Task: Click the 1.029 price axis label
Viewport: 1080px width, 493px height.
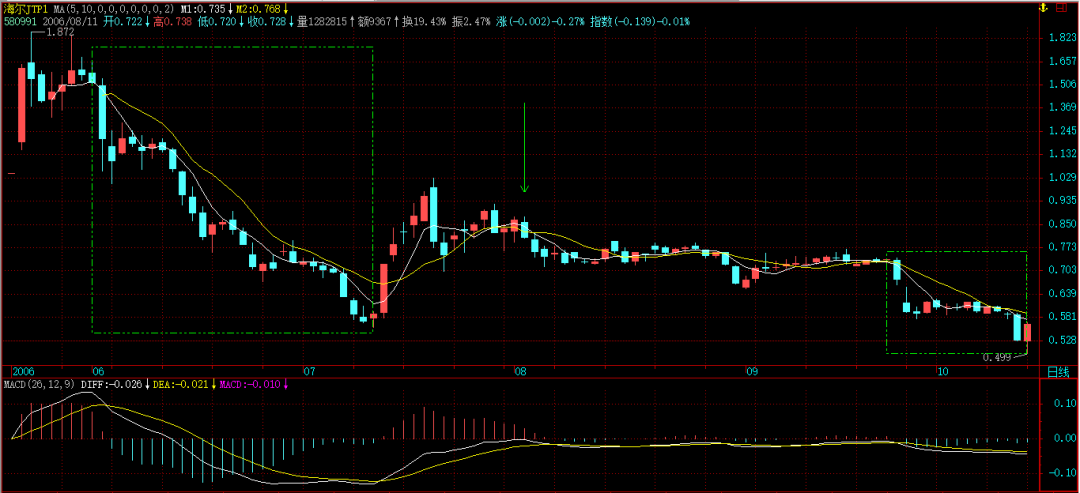Action: click(x=1063, y=178)
